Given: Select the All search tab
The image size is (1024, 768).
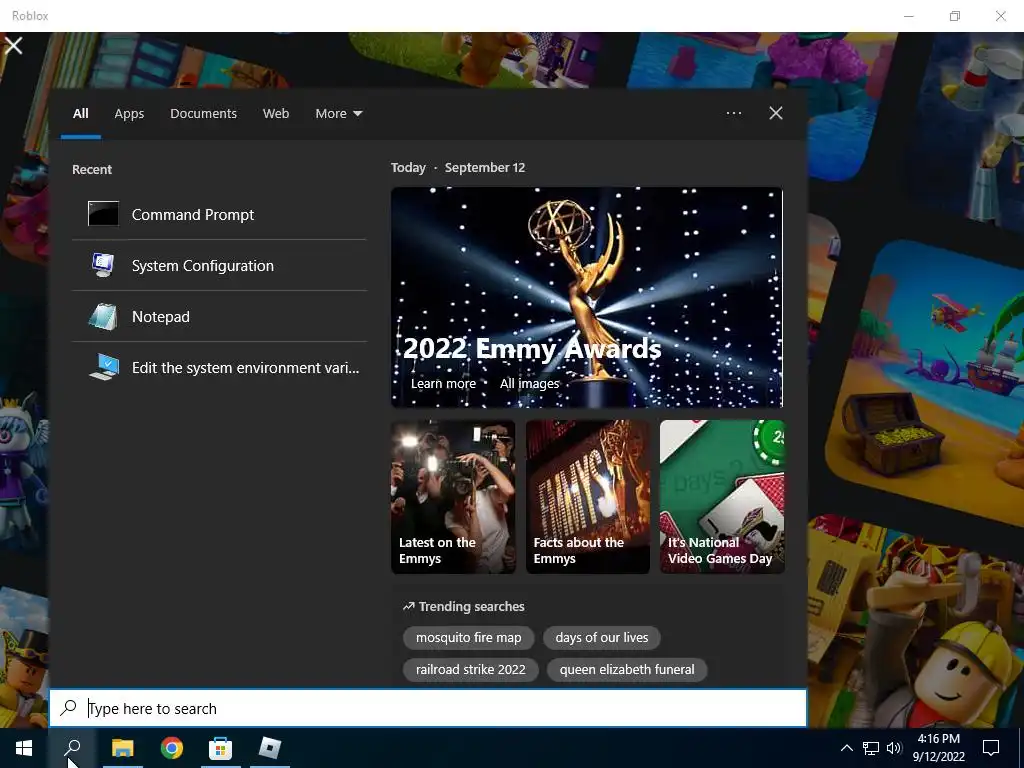Looking at the screenshot, I should click(80, 114).
